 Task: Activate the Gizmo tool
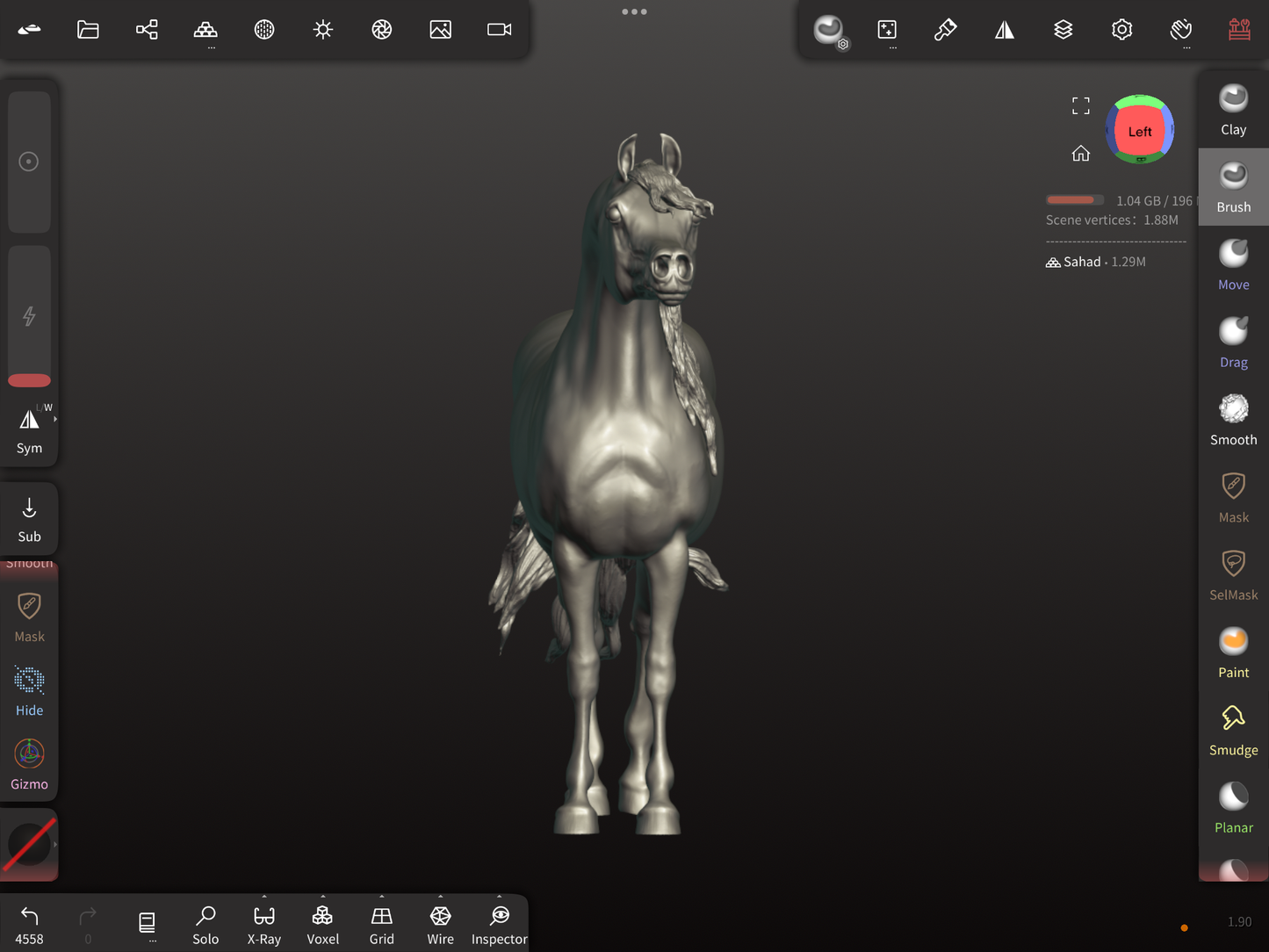click(29, 764)
